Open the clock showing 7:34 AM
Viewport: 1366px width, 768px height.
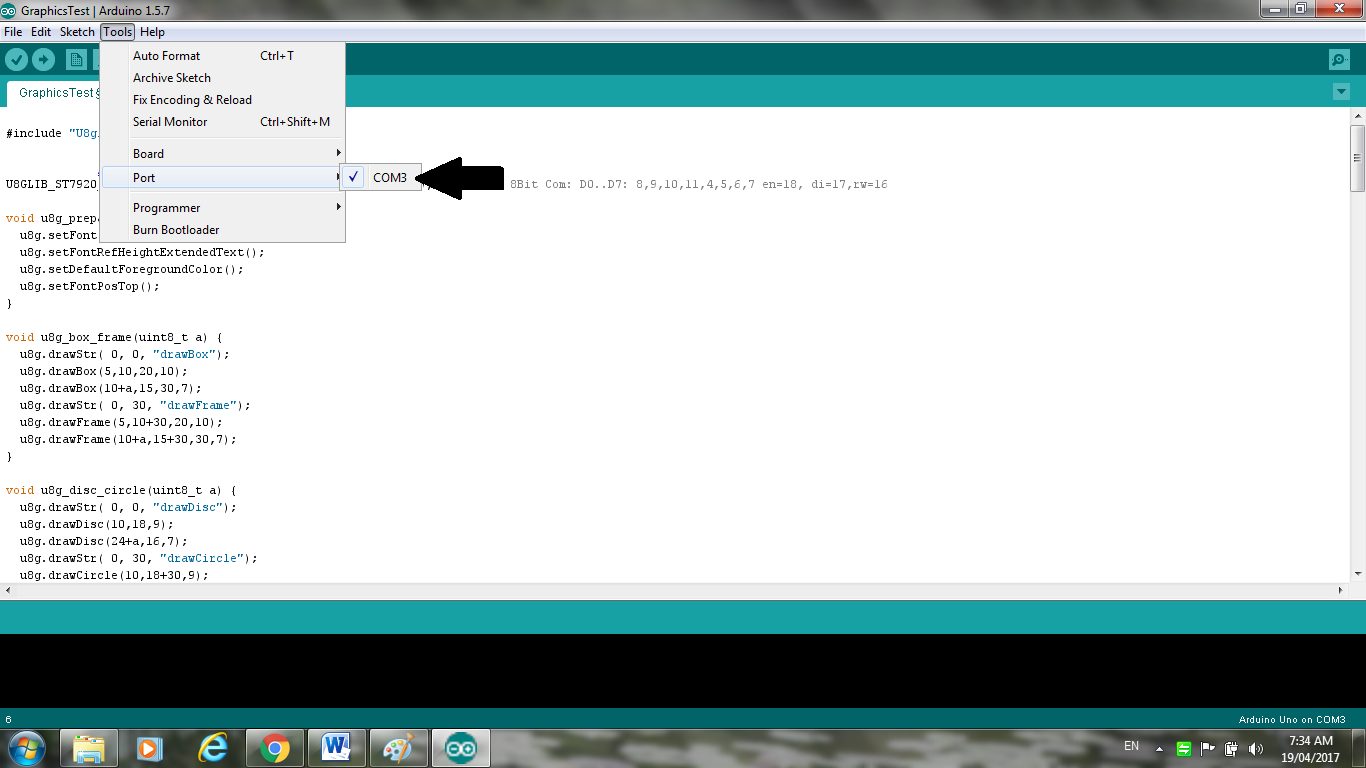coord(1310,749)
